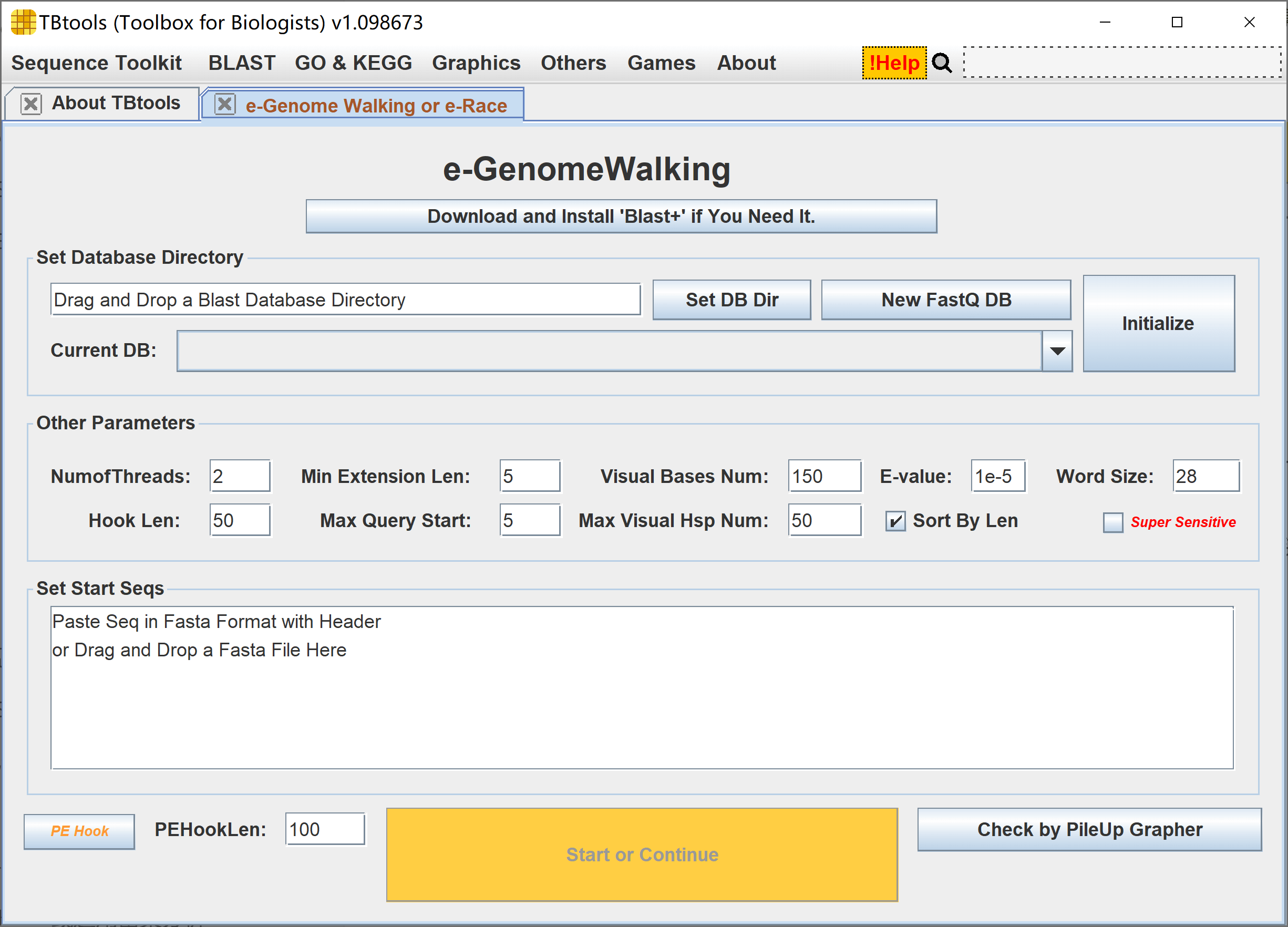Click the yellow !Help button
This screenshot has width=1288, height=927.
click(894, 63)
